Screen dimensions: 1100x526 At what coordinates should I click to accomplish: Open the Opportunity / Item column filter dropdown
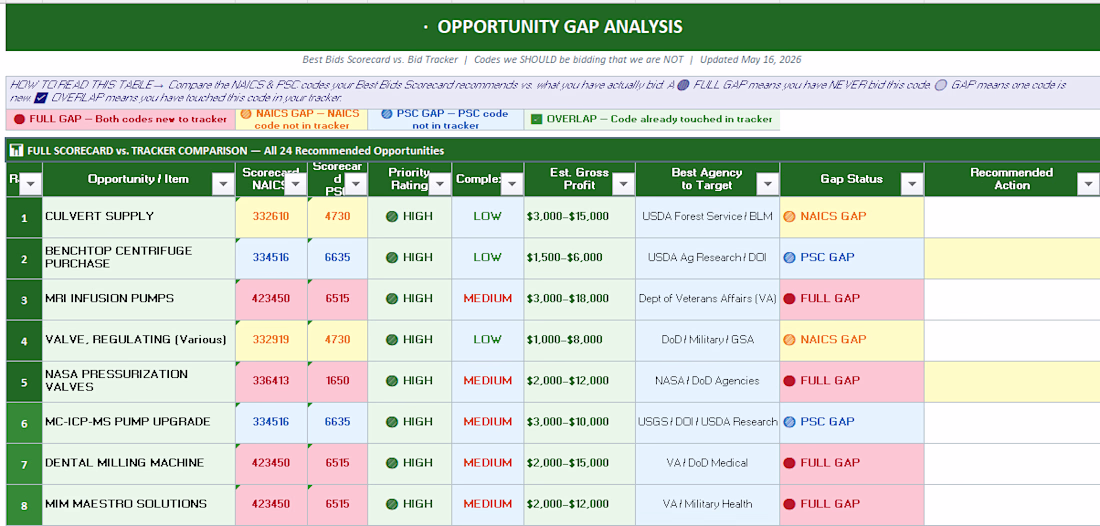(x=223, y=184)
